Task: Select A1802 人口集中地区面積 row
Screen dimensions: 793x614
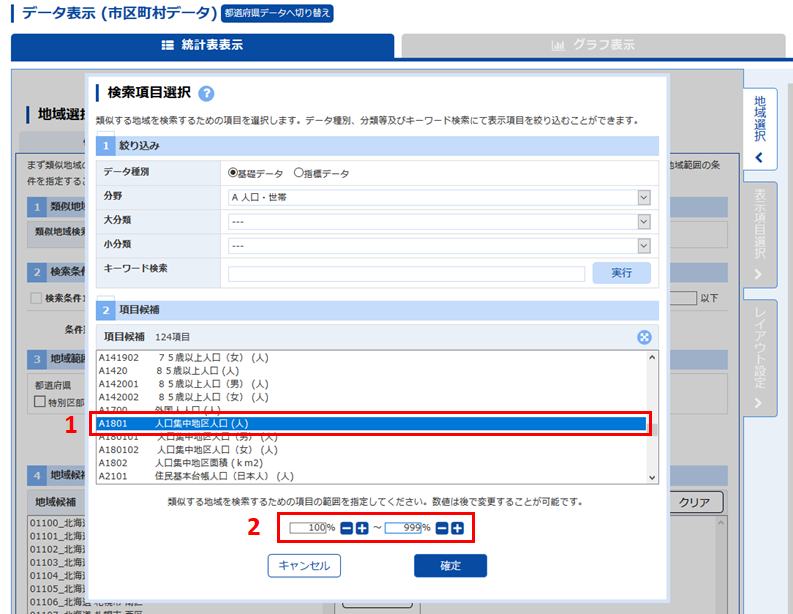Action: click(x=371, y=463)
